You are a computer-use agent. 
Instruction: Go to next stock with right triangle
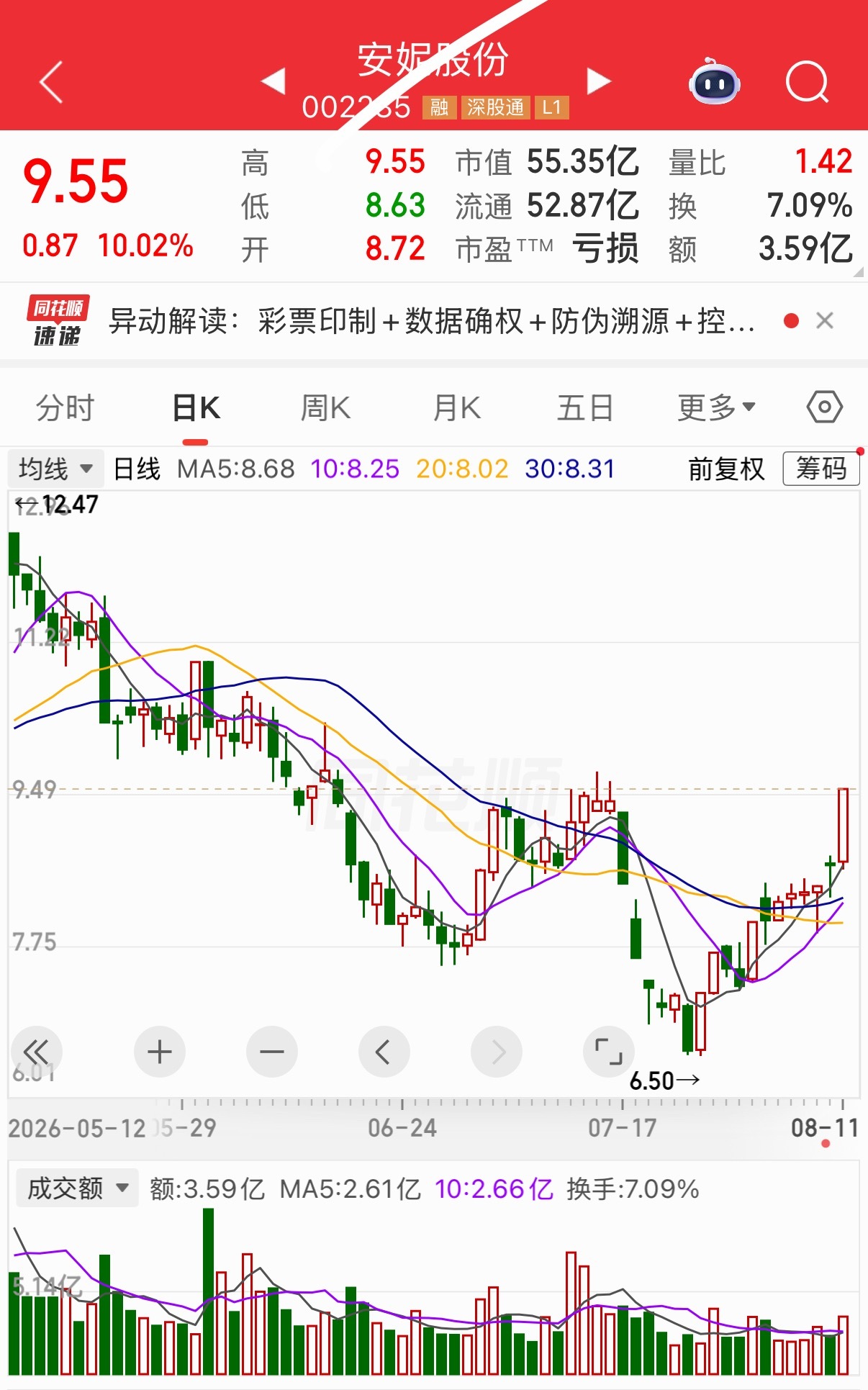599,81
